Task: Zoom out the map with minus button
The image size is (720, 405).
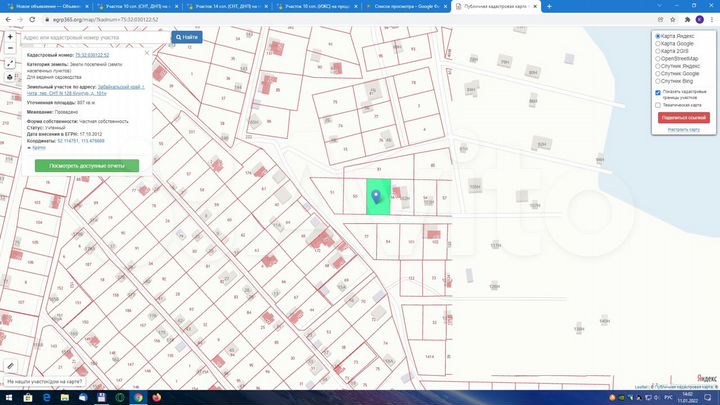Action: pos(10,48)
